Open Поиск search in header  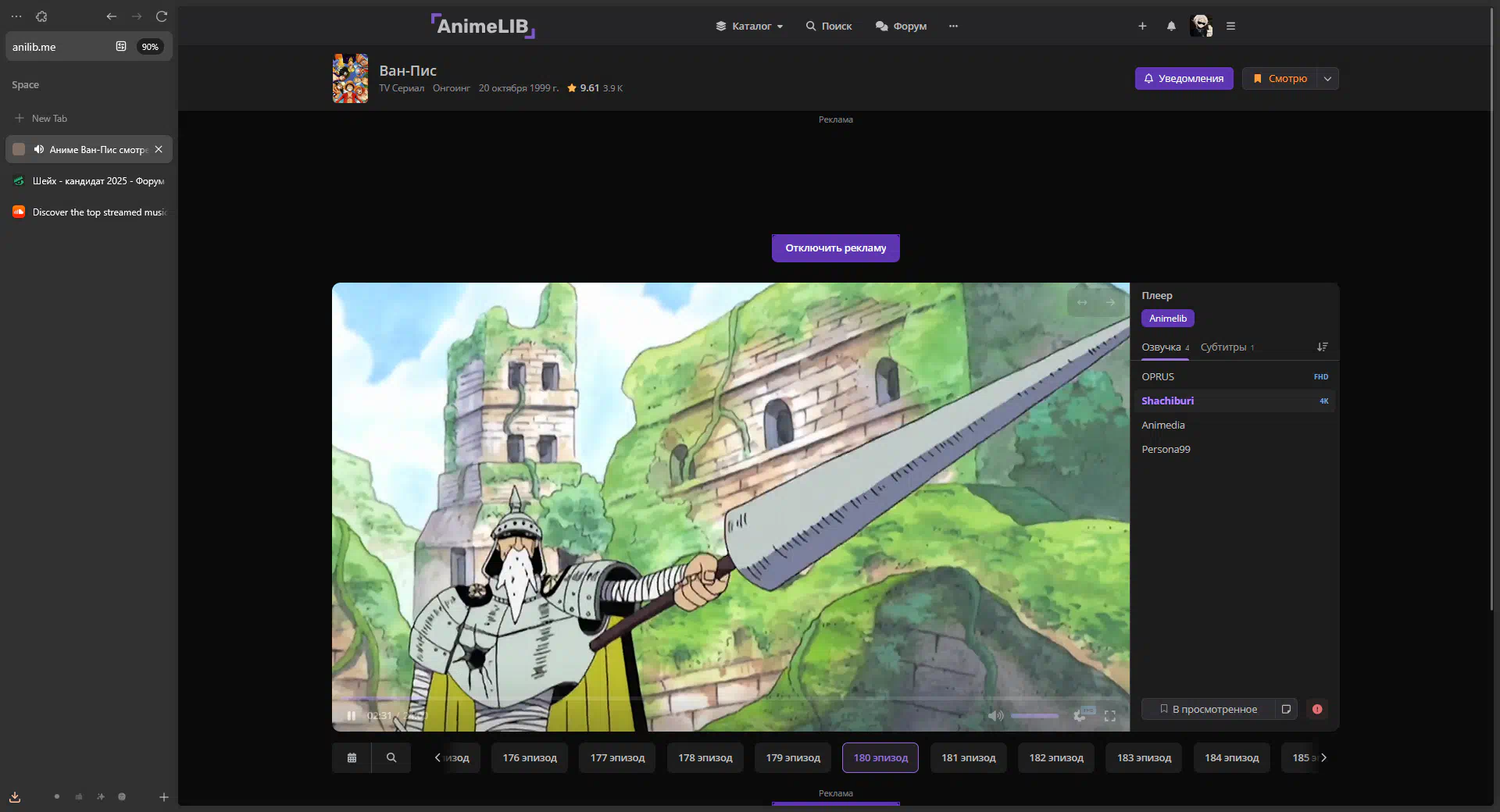tap(829, 26)
